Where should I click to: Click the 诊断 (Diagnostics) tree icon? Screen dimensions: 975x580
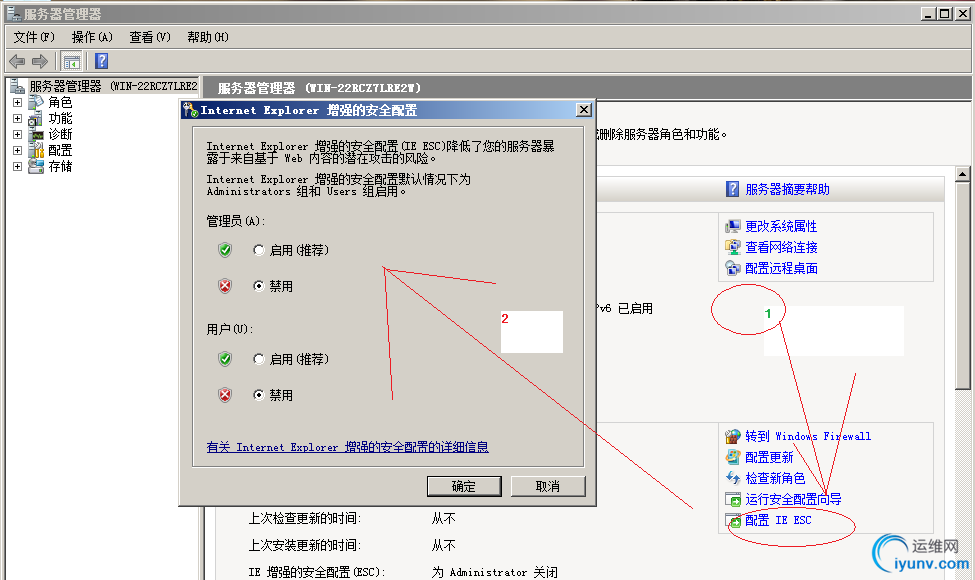pyautogui.click(x=36, y=134)
